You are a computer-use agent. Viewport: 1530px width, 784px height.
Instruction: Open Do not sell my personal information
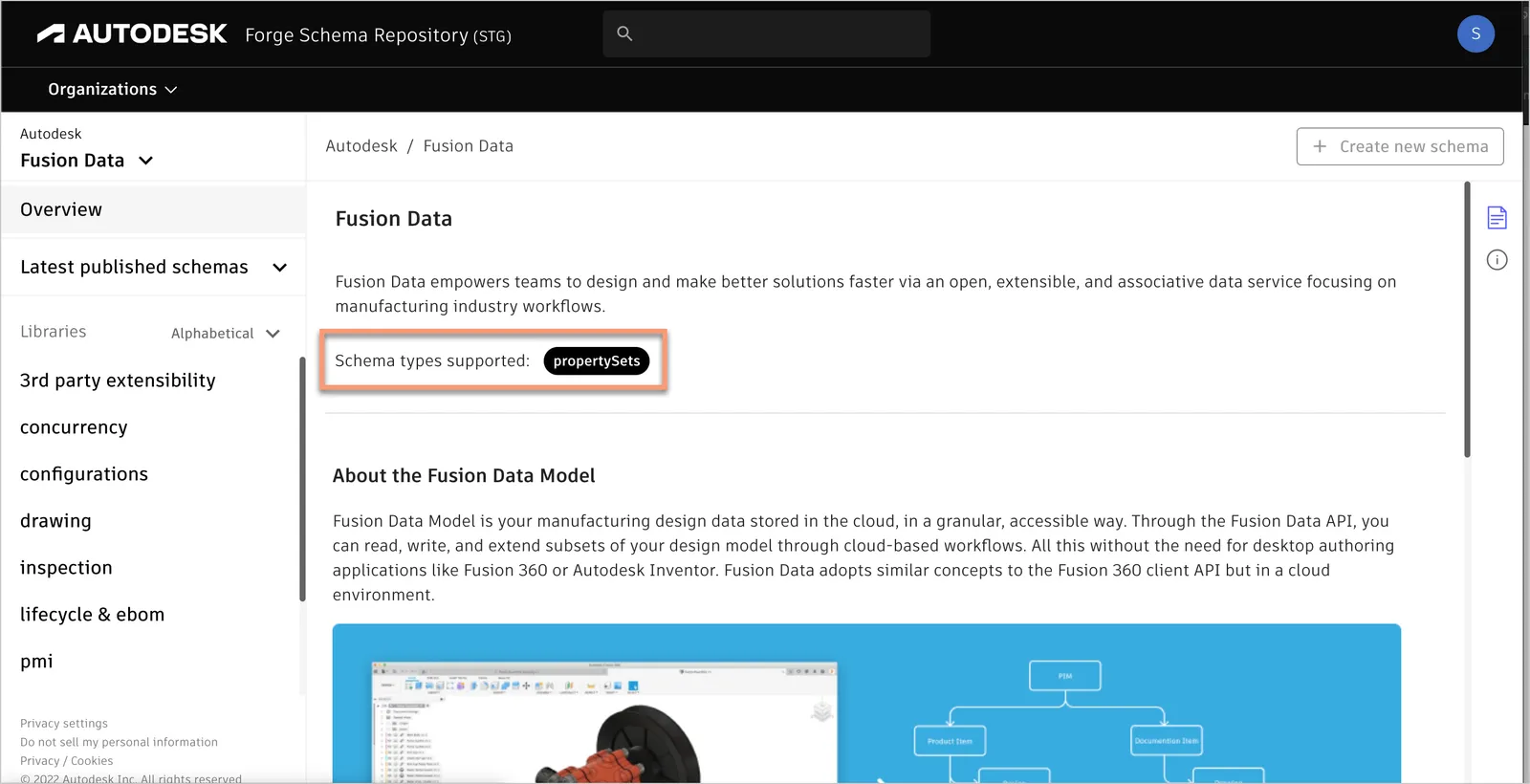(119, 742)
